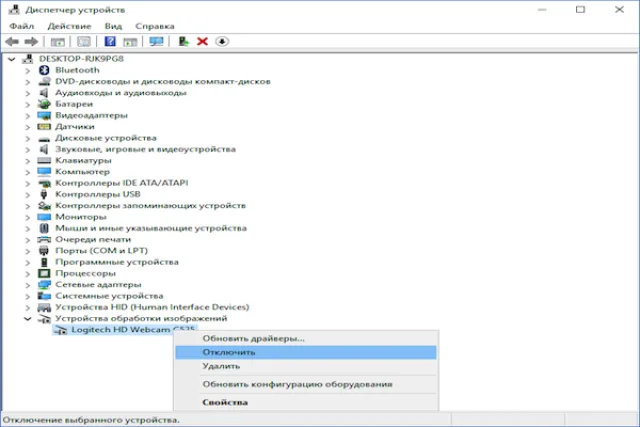
Task: Open the Вид menu
Action: point(113,26)
